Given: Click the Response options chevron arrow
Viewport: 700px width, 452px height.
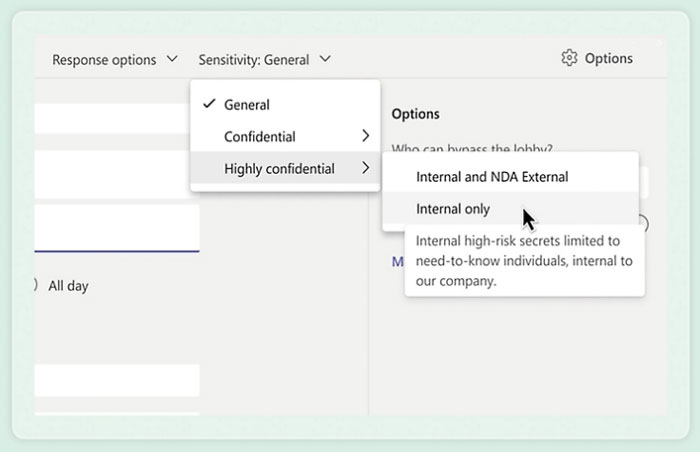Looking at the screenshot, I should click(172, 59).
